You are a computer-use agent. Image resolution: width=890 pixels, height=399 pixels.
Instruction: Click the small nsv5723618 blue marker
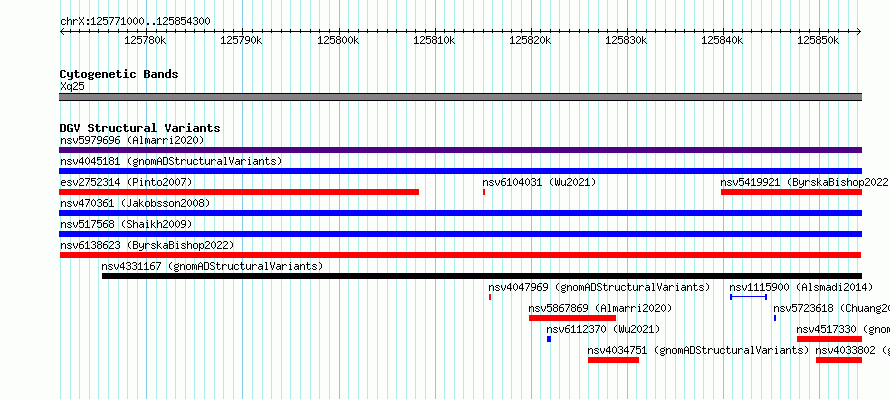[775, 318]
